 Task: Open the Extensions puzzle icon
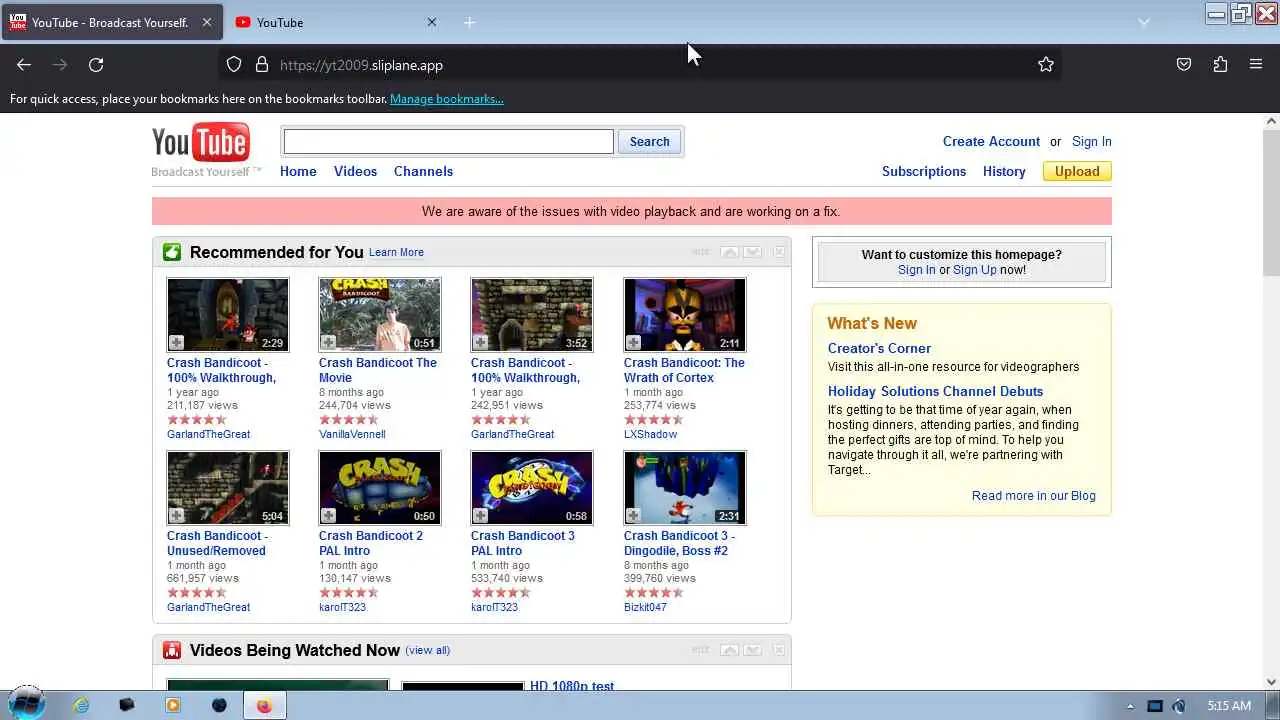coord(1220,65)
